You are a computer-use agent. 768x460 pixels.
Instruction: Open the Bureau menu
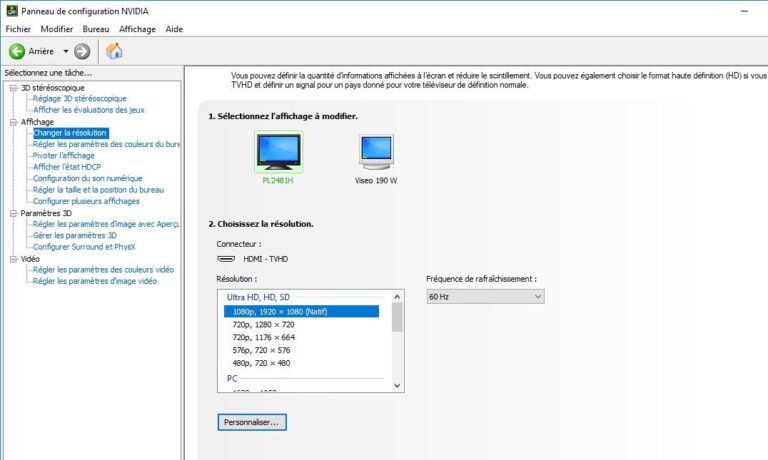[x=96, y=29]
